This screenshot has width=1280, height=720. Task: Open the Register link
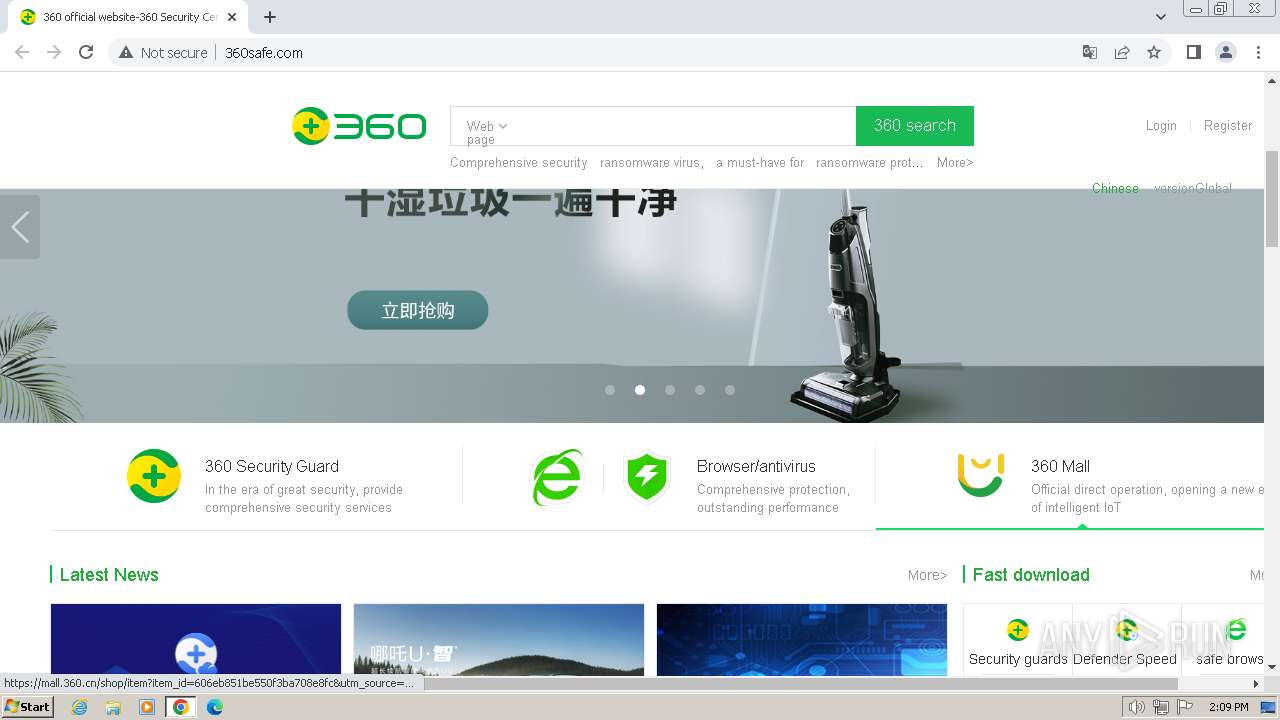point(1228,125)
